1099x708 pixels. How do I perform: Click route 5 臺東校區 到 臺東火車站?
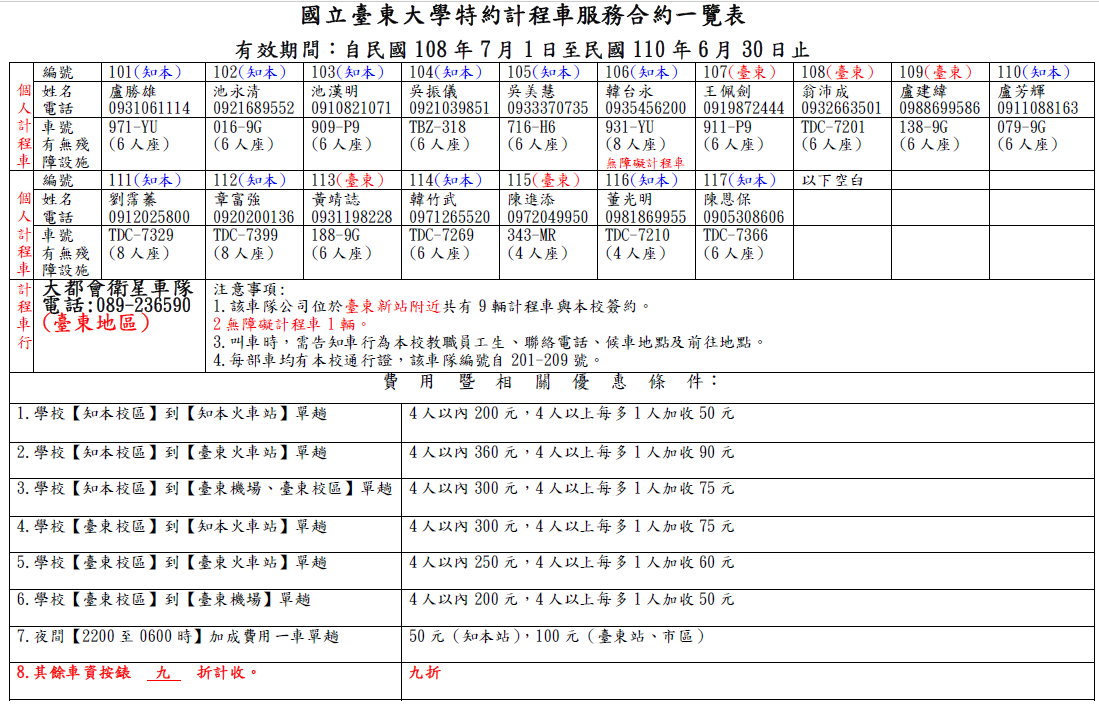pyautogui.click(x=172, y=562)
